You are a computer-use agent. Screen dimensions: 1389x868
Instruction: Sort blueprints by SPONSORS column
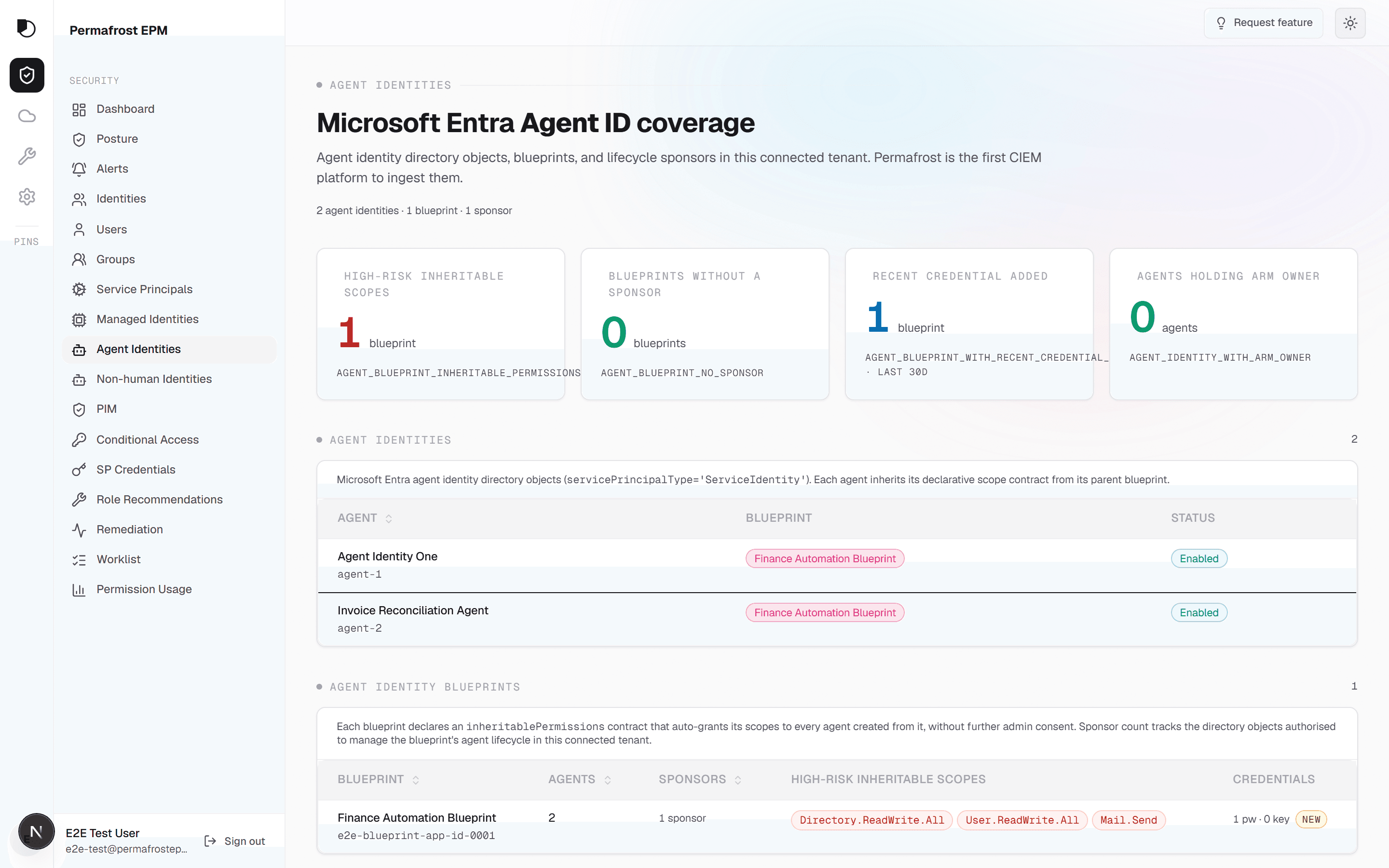(x=700, y=779)
